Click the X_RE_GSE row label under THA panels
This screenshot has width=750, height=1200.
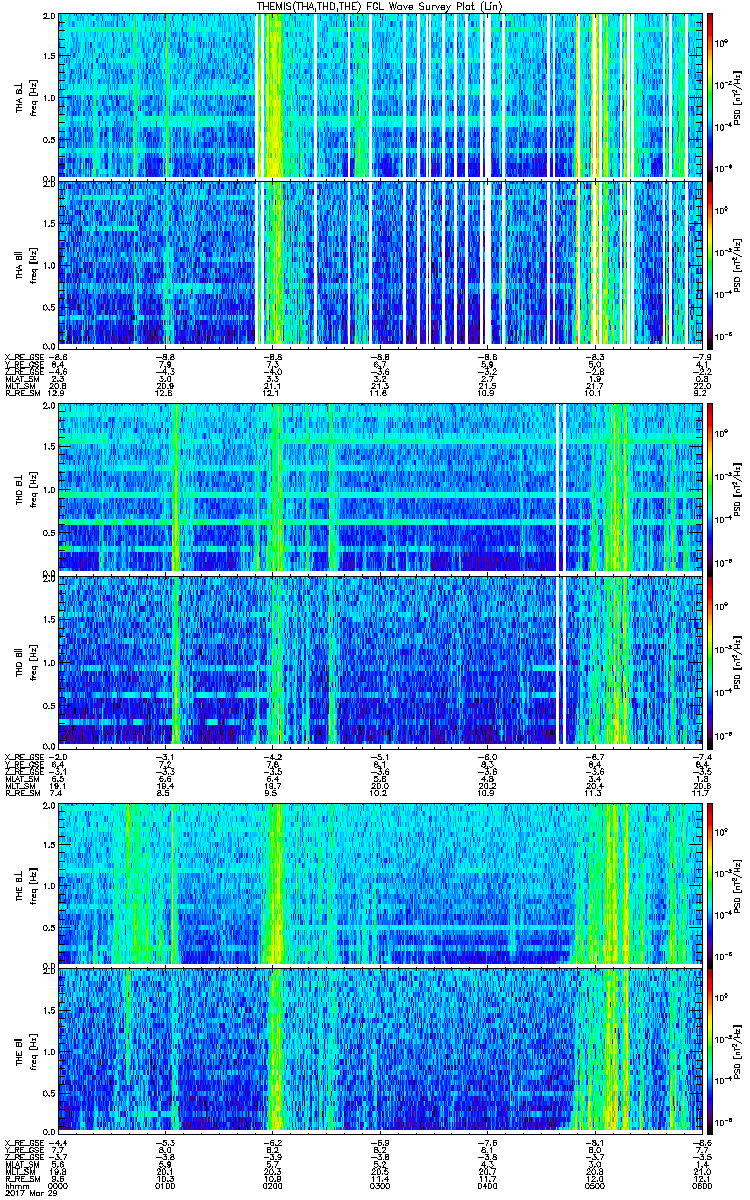(x=23, y=356)
